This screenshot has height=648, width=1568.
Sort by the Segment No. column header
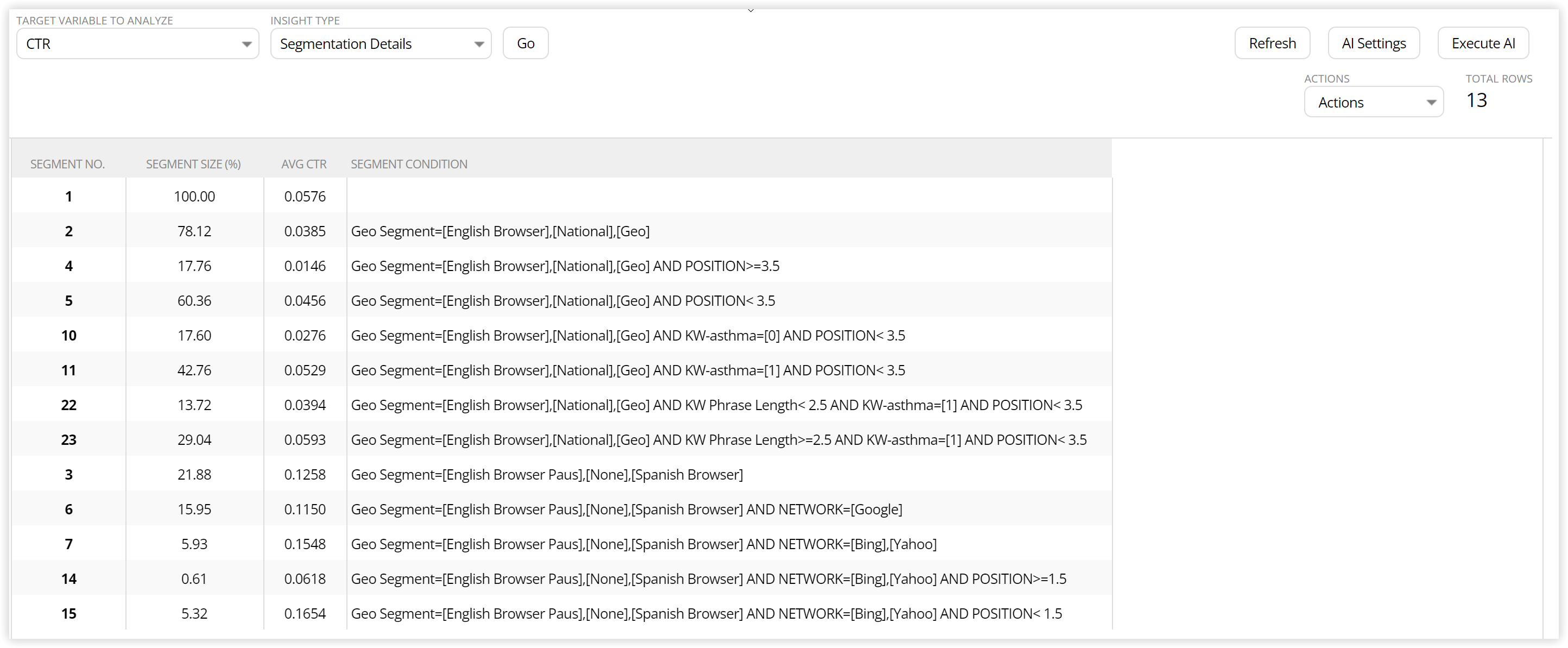(67, 165)
